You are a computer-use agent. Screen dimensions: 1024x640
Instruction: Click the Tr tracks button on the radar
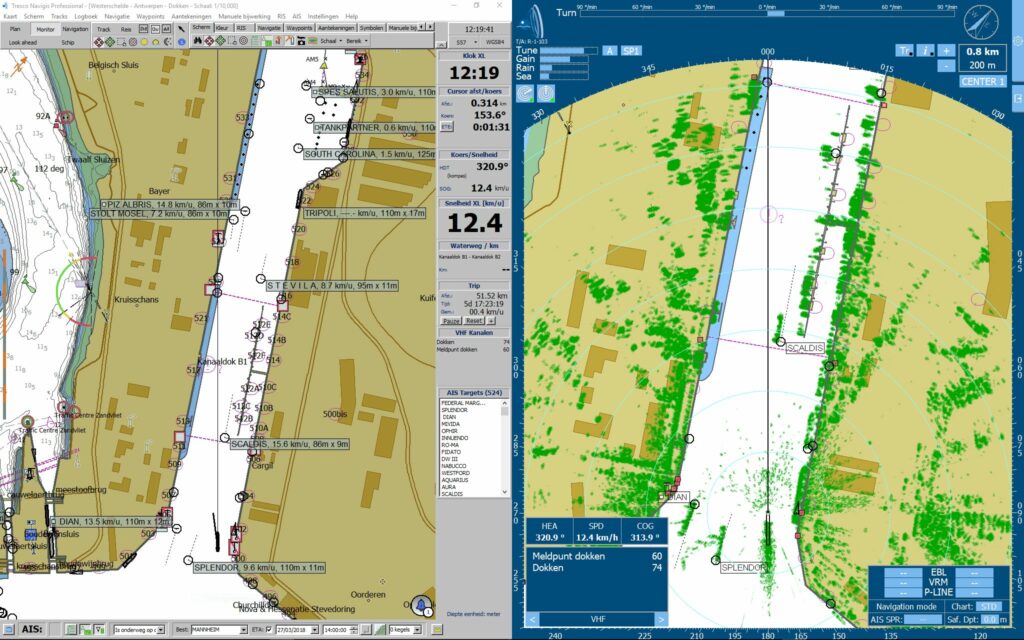point(905,51)
